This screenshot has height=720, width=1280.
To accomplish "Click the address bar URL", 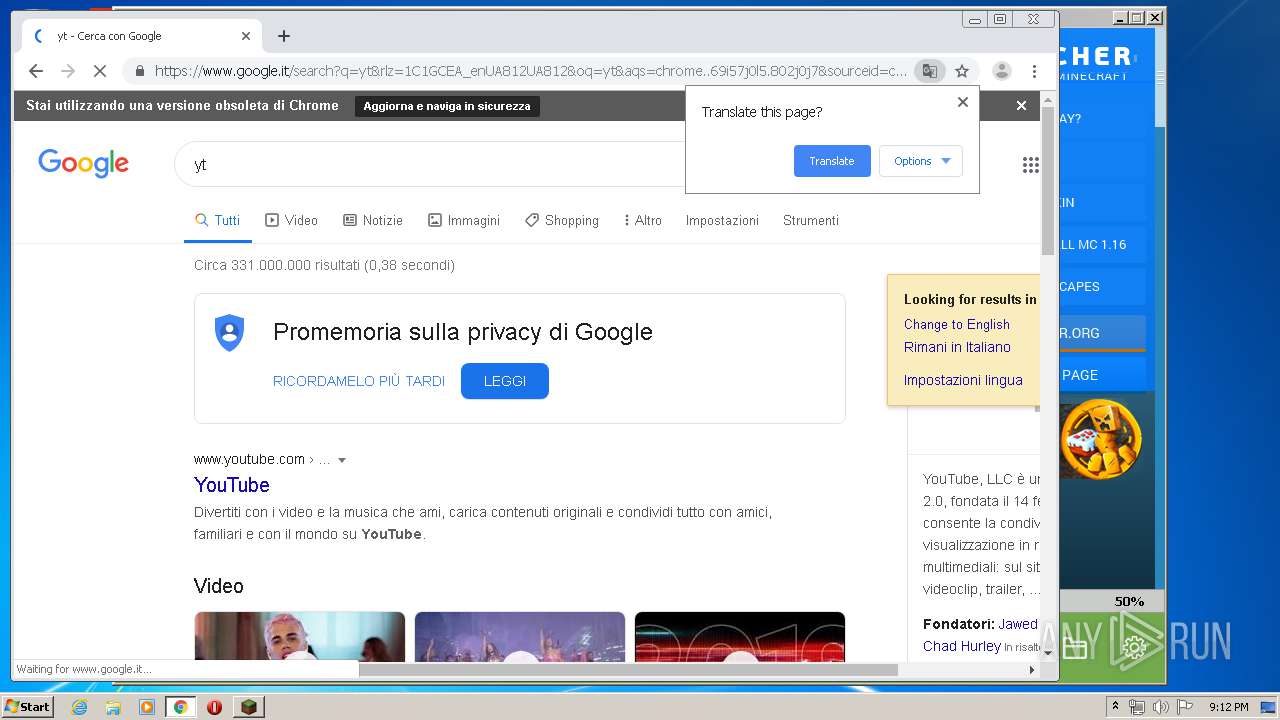I will (x=530, y=71).
